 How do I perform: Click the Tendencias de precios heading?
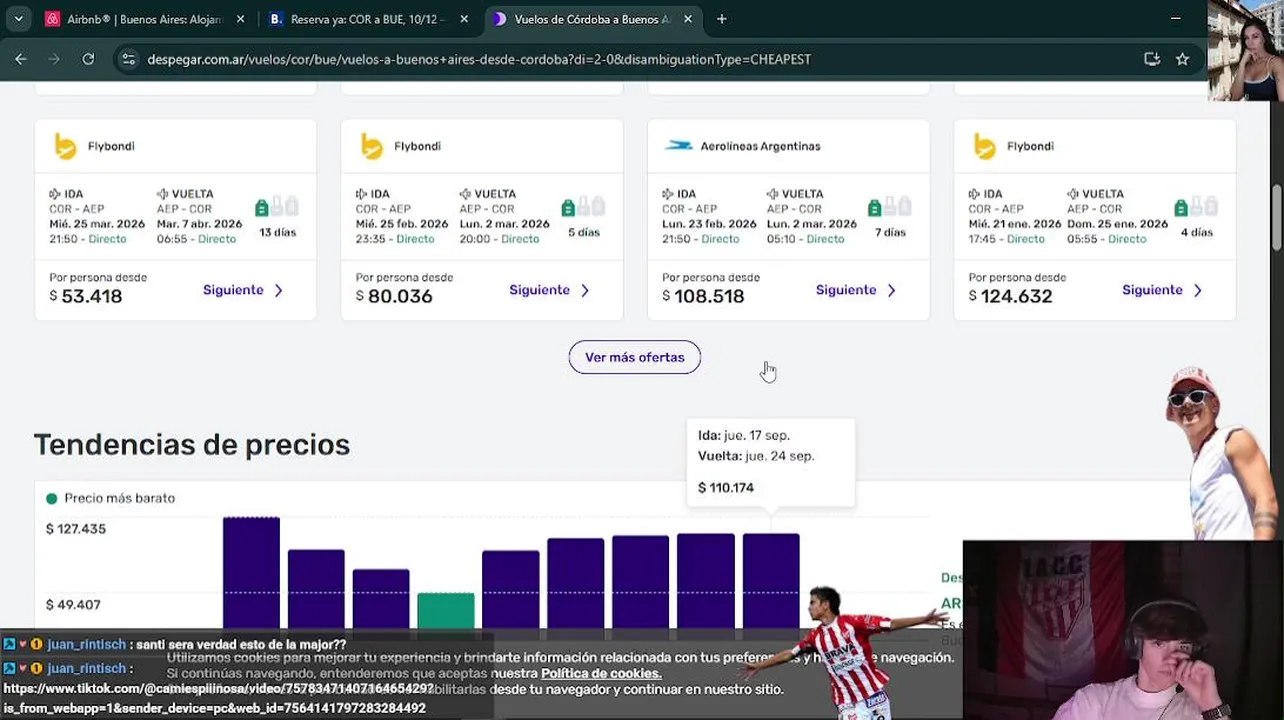tap(192, 445)
